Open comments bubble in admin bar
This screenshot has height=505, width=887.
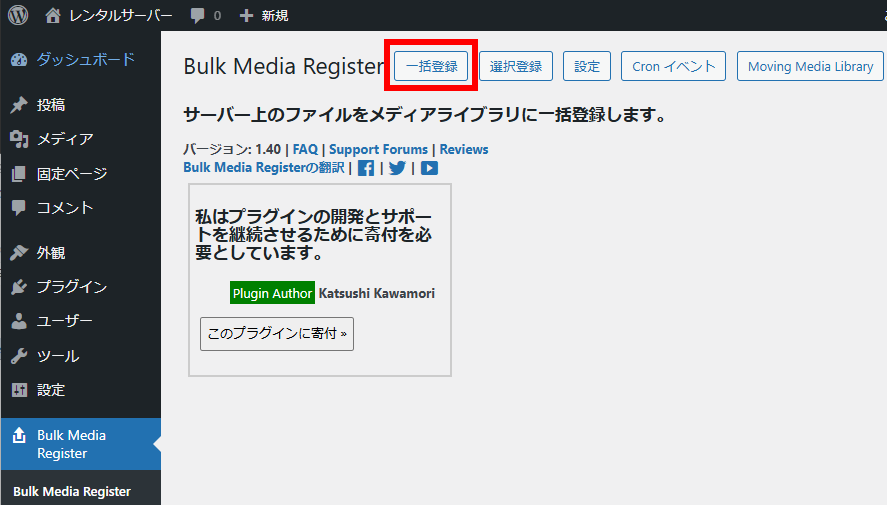[197, 15]
